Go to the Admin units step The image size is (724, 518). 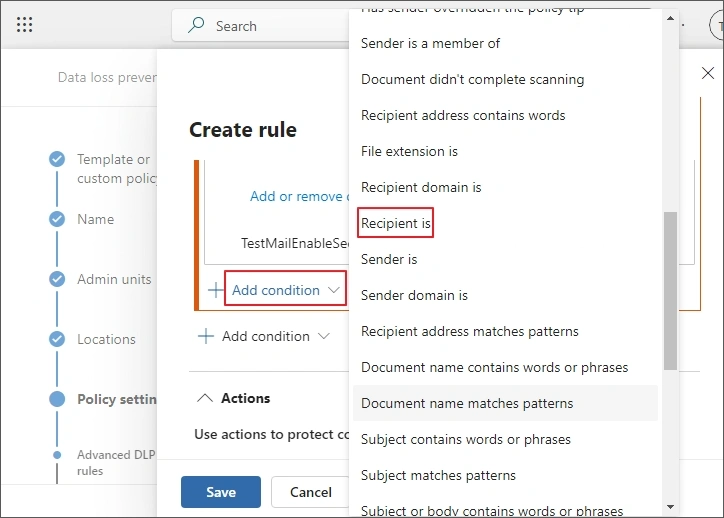(x=114, y=279)
